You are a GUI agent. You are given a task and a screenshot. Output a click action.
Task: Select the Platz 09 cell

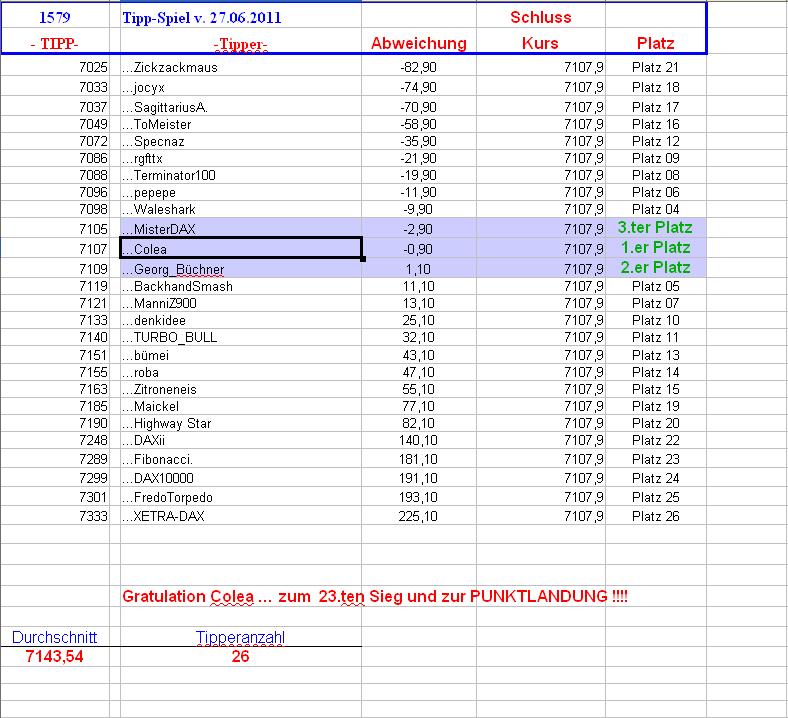[655, 158]
